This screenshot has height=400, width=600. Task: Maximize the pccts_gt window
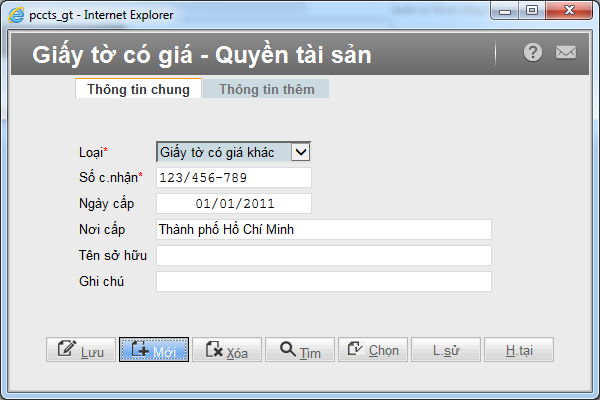[x=532, y=11]
